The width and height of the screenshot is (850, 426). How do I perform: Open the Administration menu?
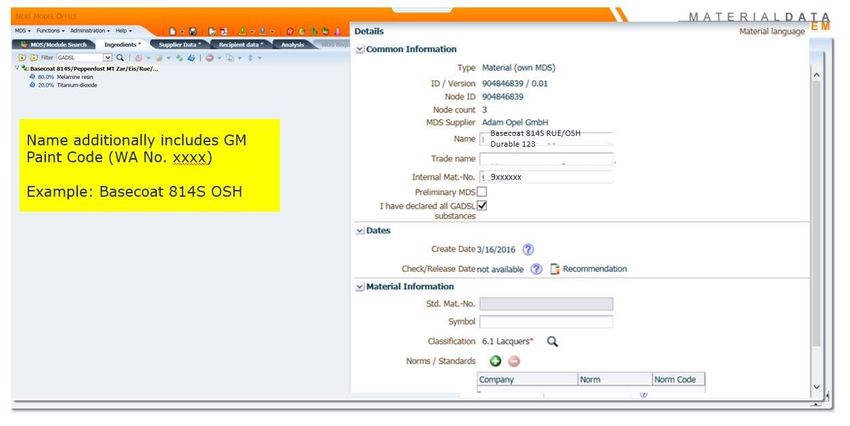coord(90,31)
